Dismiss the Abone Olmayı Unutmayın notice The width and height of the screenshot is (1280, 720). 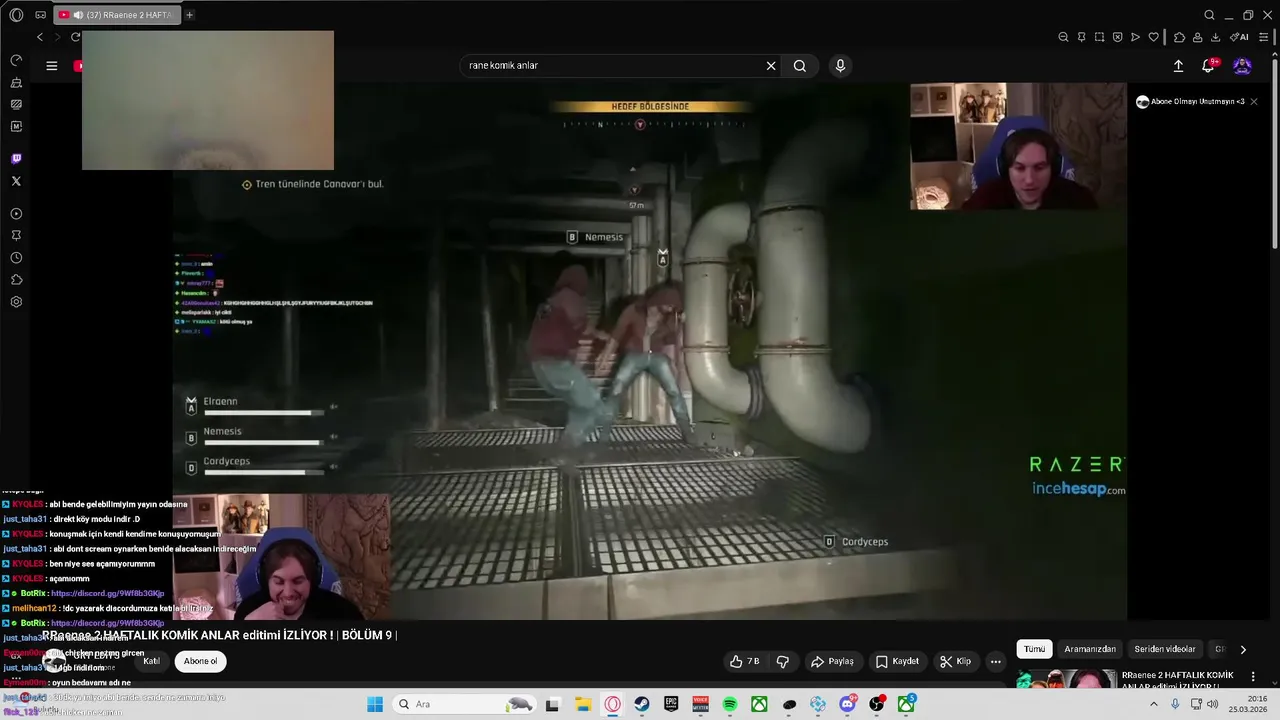pyautogui.click(x=1253, y=102)
